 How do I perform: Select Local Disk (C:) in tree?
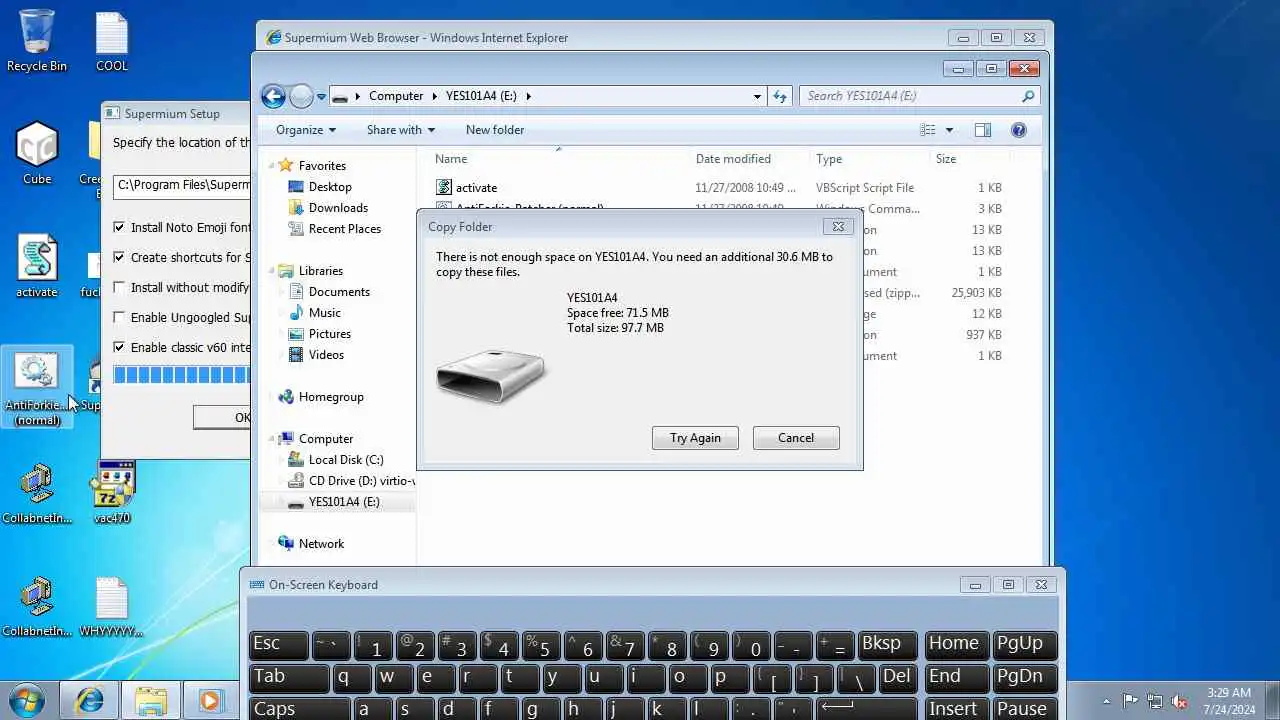(346, 460)
